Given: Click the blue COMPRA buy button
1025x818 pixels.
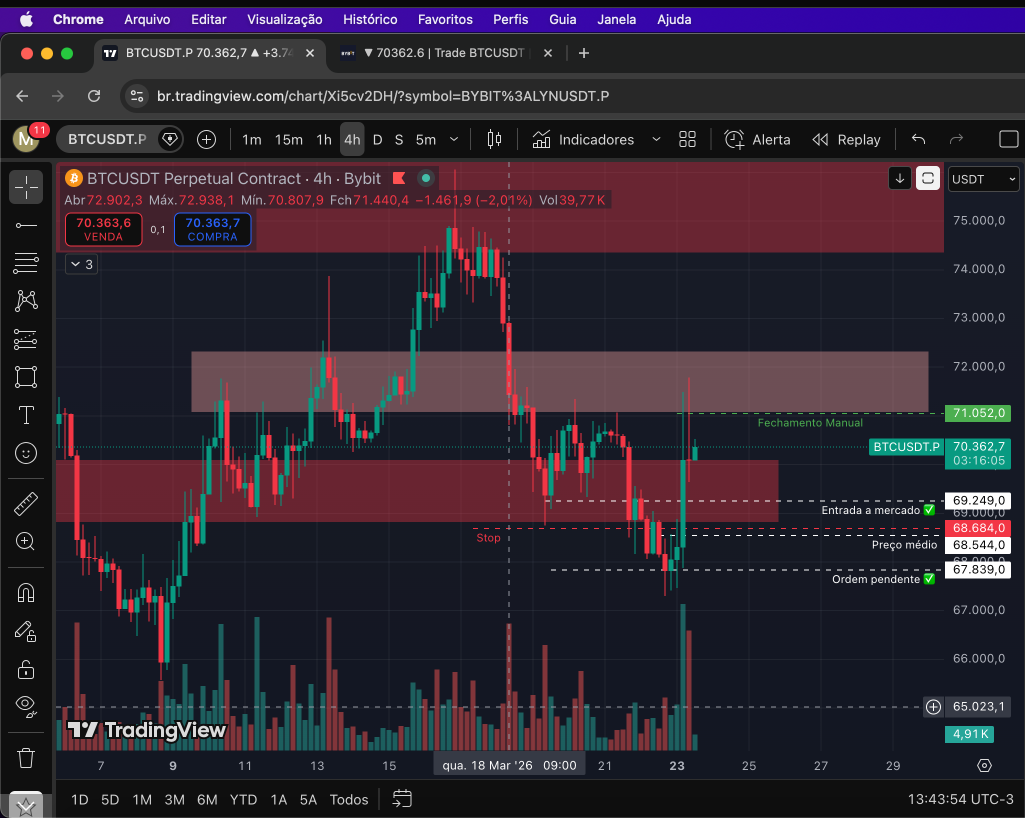Looking at the screenshot, I should [212, 229].
